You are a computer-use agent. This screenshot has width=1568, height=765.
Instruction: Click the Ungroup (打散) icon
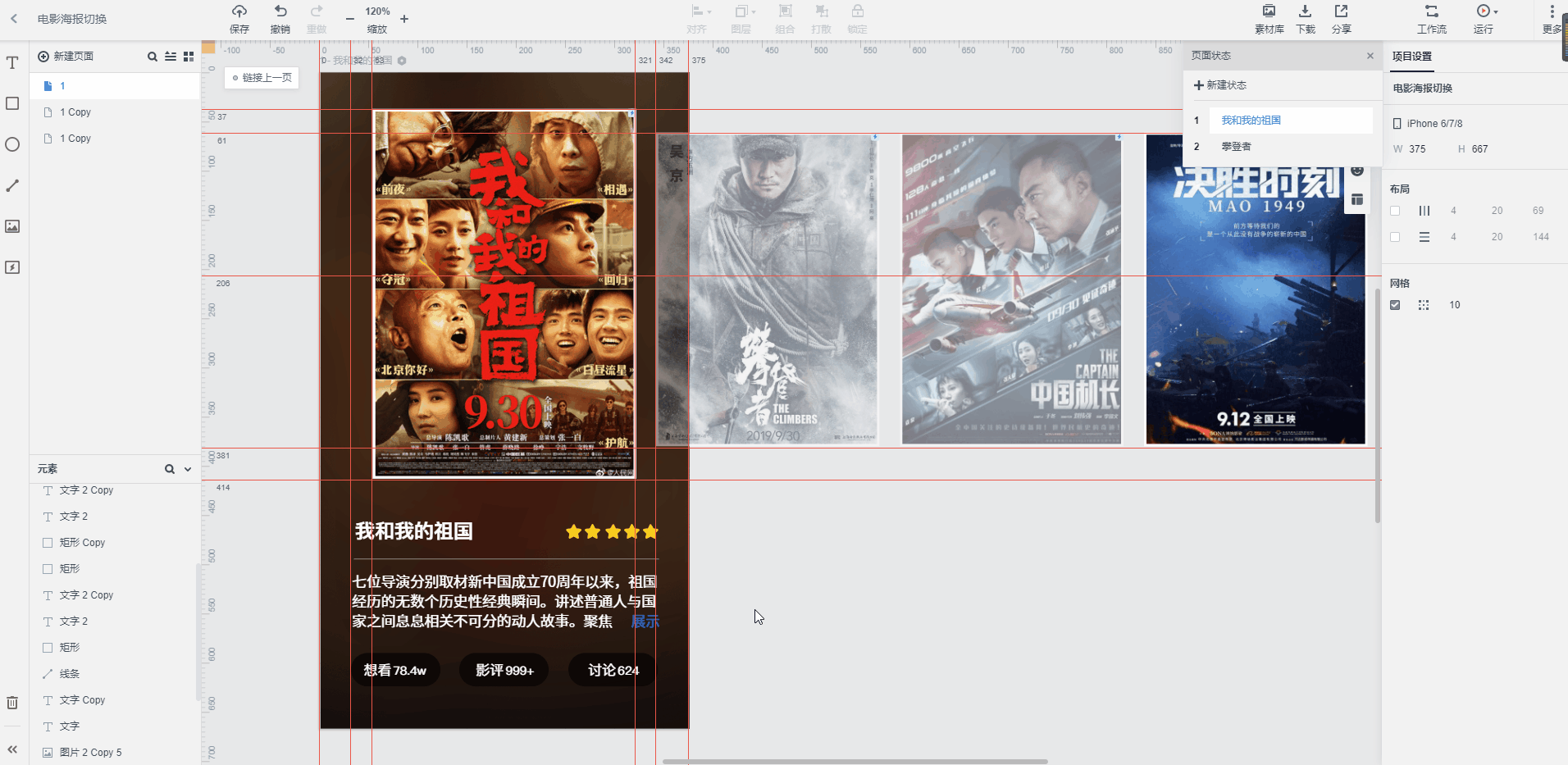click(821, 11)
